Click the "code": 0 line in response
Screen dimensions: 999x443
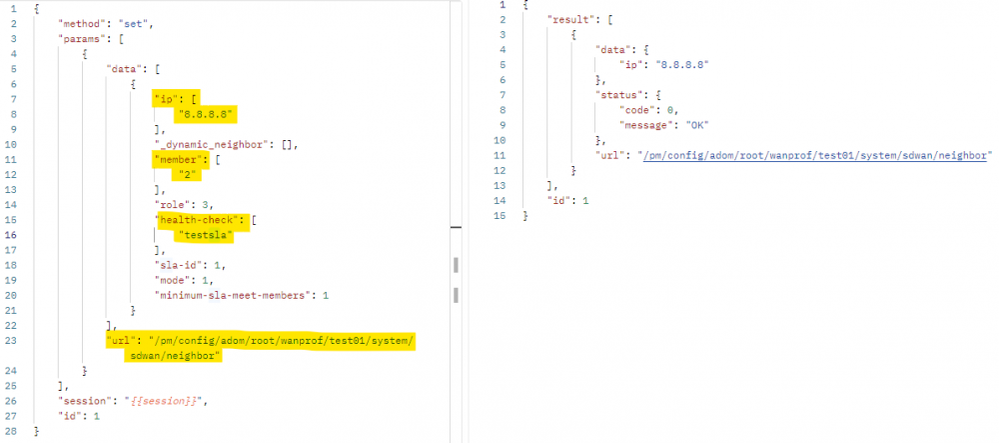647,110
